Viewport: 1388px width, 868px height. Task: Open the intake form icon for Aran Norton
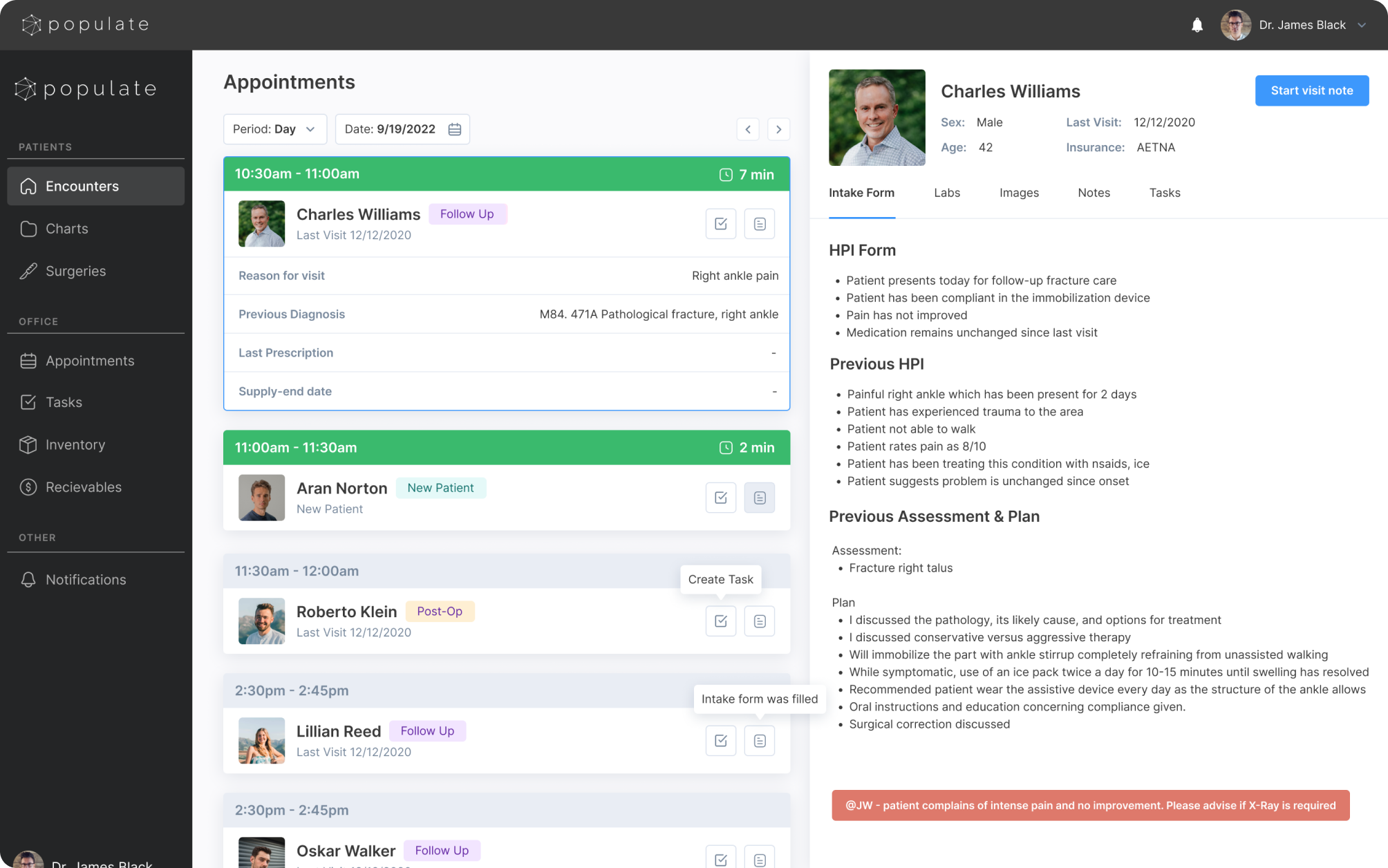(759, 497)
